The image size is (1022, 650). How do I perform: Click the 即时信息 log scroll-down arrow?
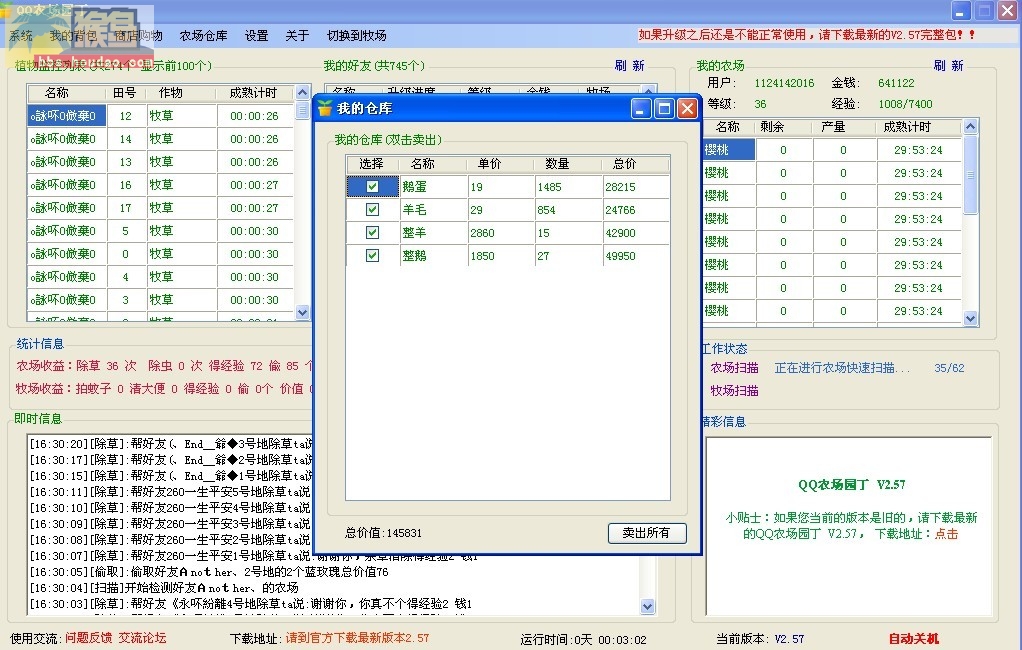click(x=647, y=606)
